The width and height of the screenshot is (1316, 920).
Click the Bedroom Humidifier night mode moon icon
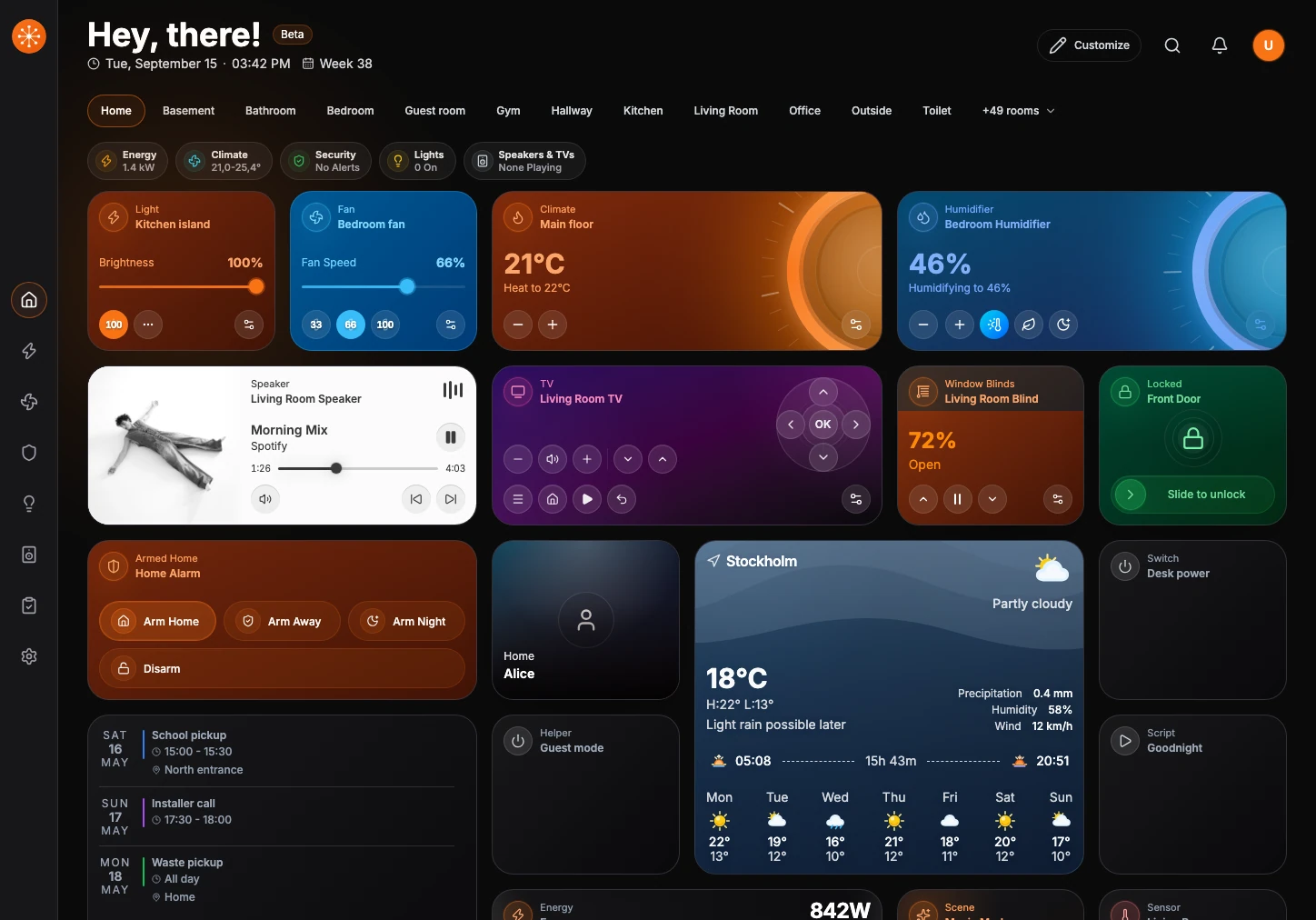(x=1063, y=325)
